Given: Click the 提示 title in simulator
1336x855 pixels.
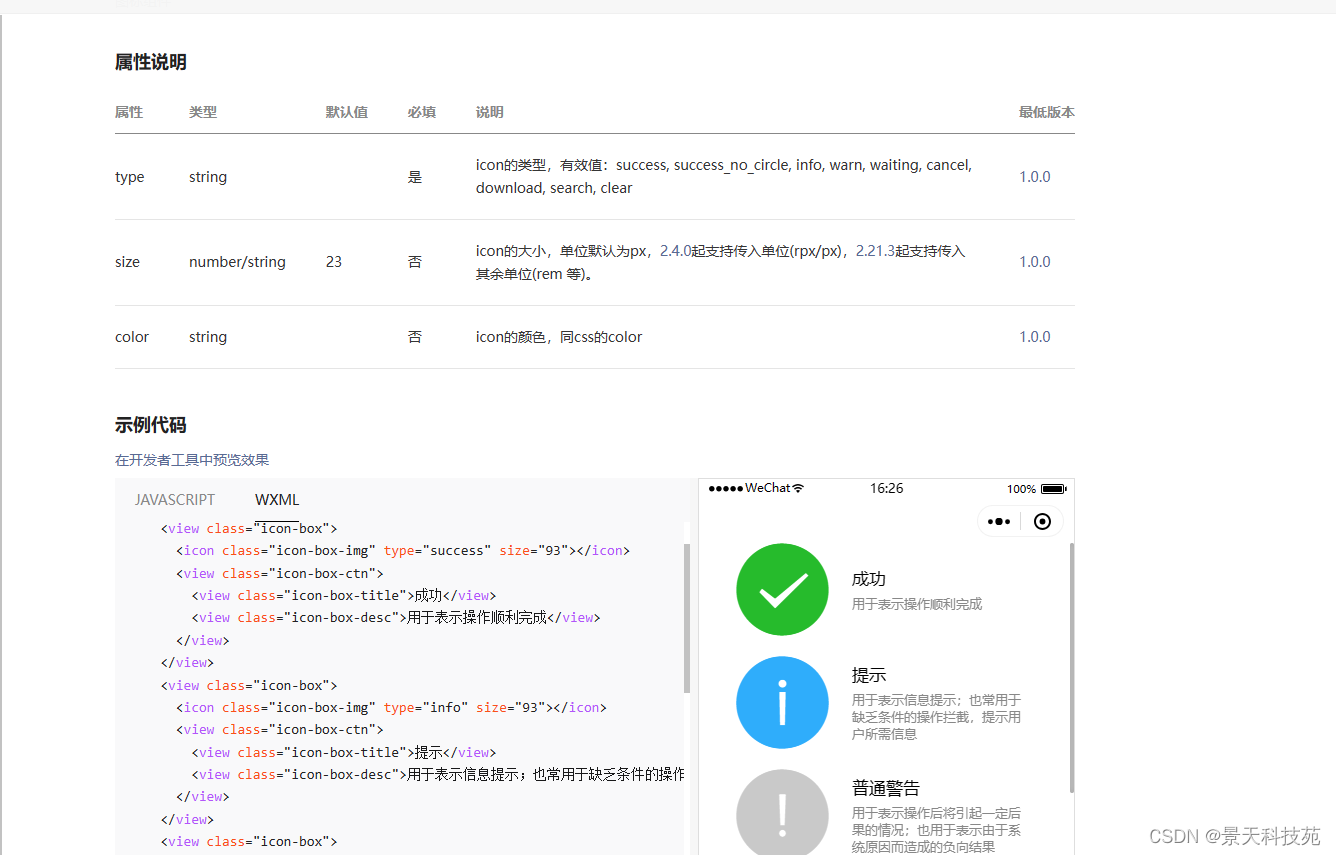Looking at the screenshot, I should point(869,675).
